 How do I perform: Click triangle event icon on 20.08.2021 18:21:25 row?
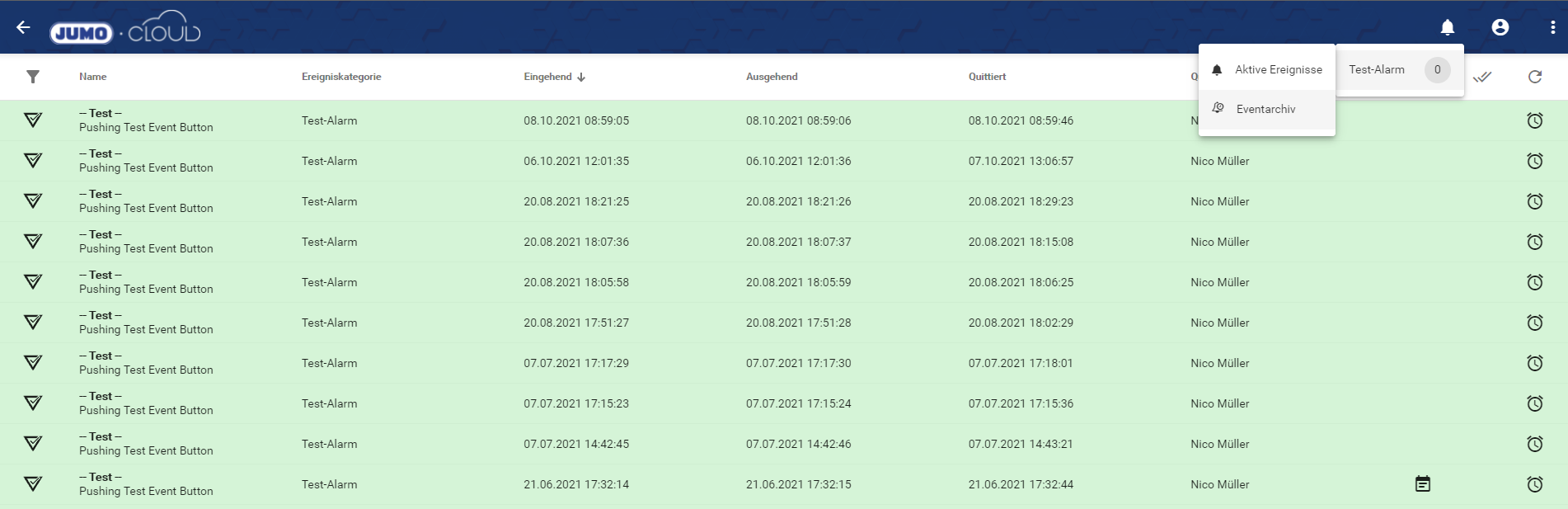click(x=33, y=201)
